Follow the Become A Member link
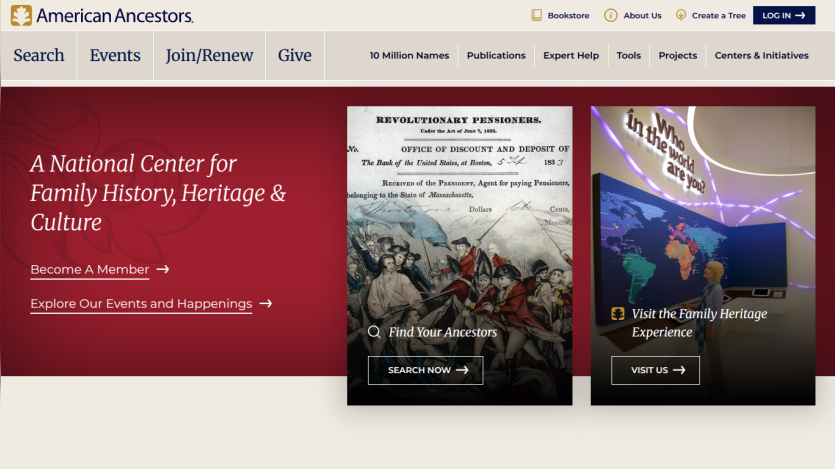This screenshot has height=469, width=835. pyautogui.click(x=89, y=270)
